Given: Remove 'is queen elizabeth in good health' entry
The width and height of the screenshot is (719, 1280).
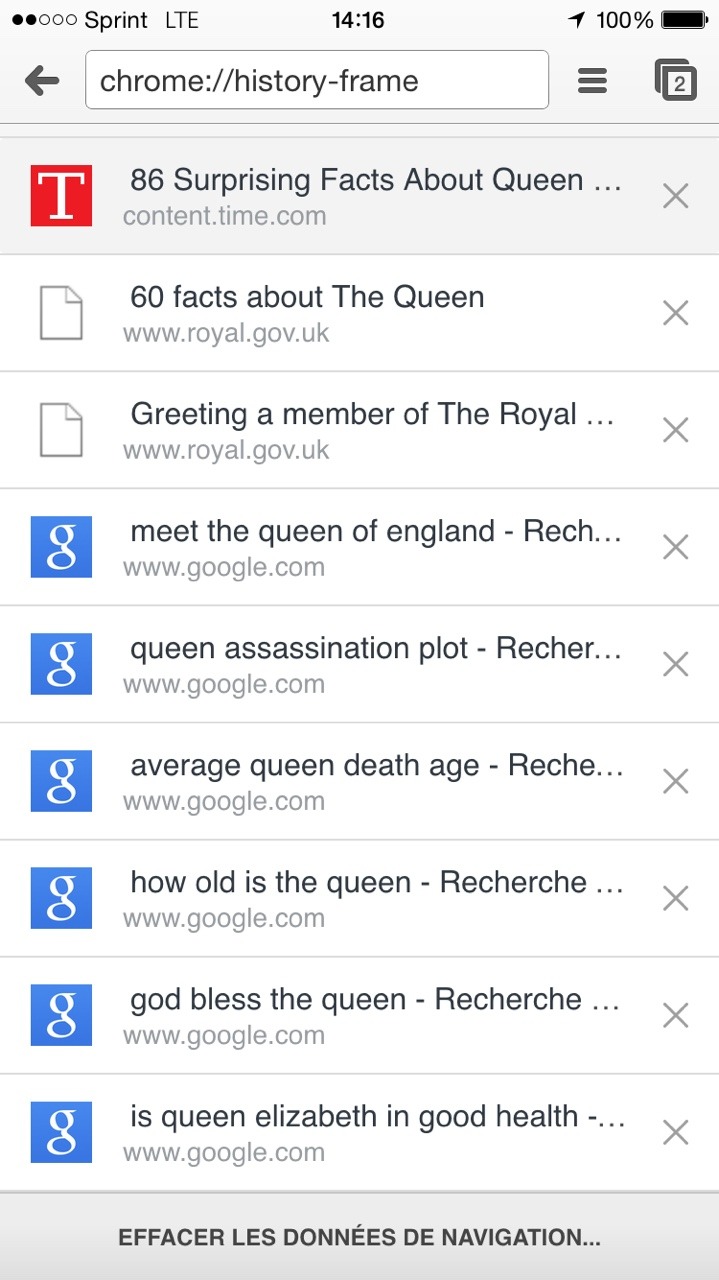Looking at the screenshot, I should [x=676, y=1132].
